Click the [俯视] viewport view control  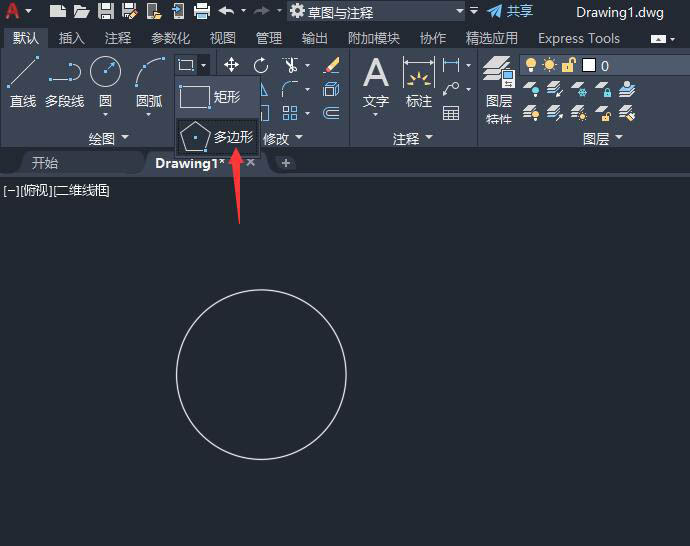pos(36,191)
